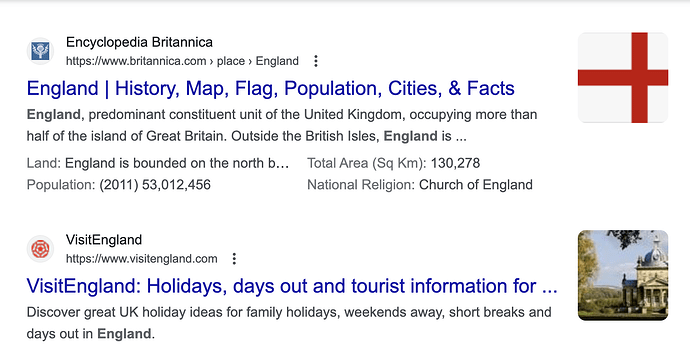
Task: Open the three-dot menu beside britannica.com URL
Action: [316, 61]
